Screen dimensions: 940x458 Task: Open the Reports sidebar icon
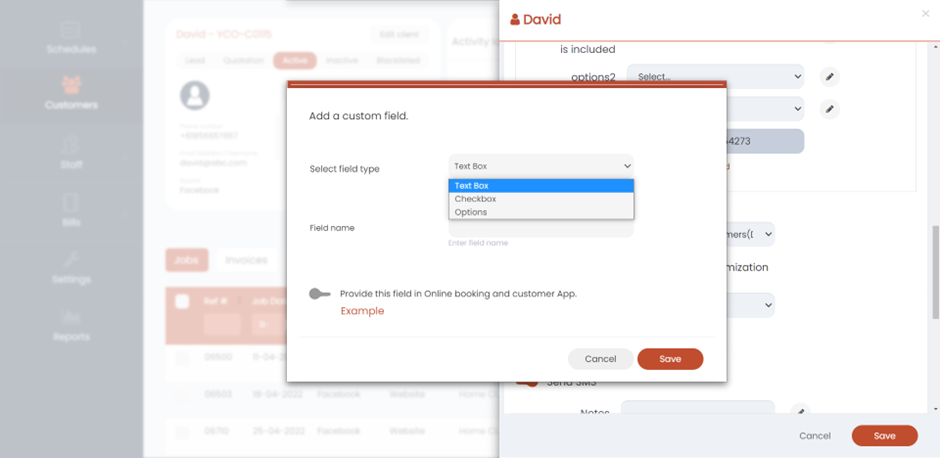(x=71, y=318)
